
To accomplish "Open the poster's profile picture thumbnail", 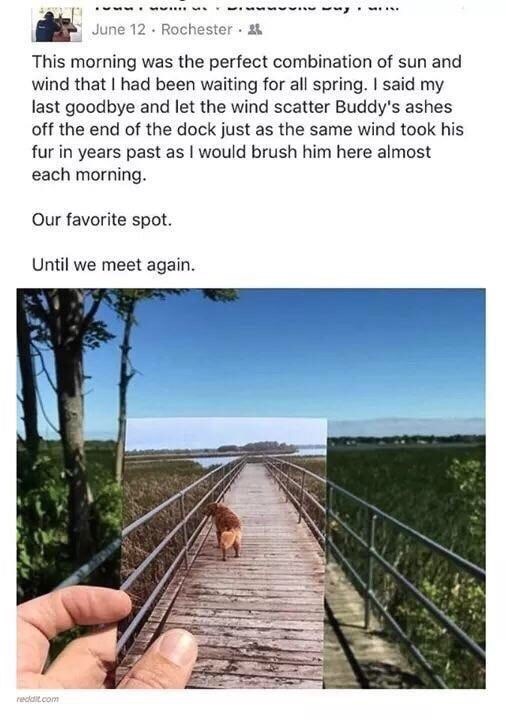I will (57, 25).
